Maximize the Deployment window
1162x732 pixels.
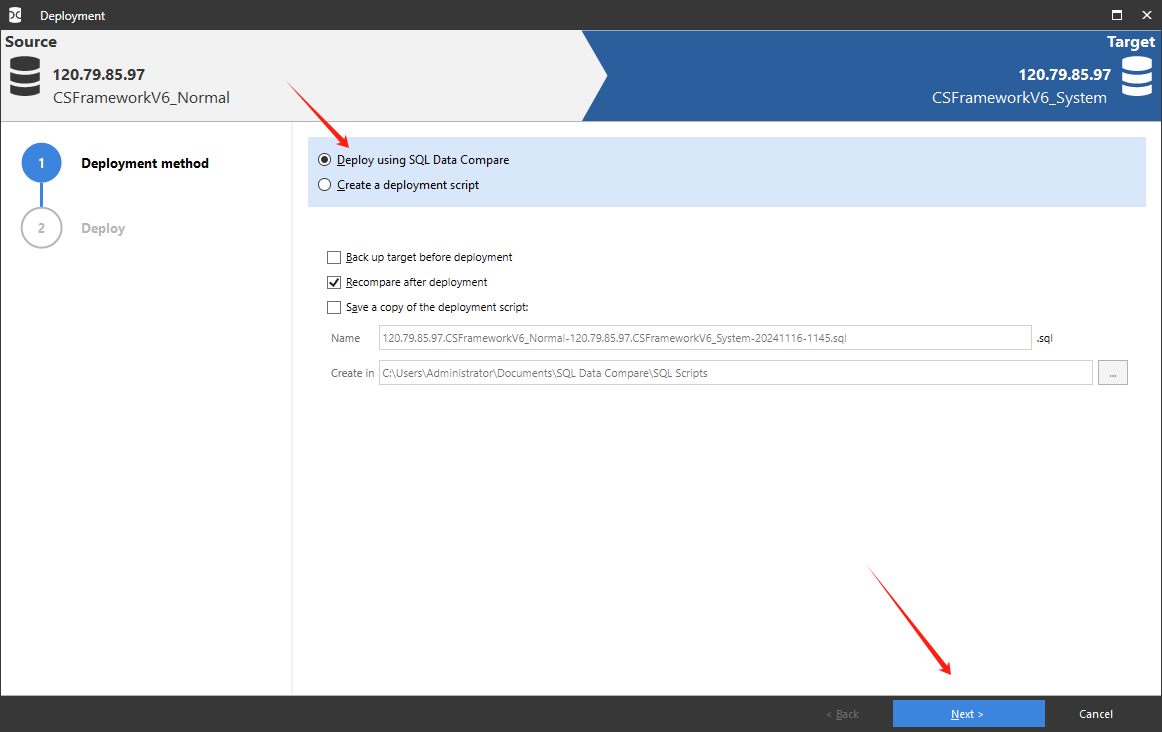coord(1117,15)
